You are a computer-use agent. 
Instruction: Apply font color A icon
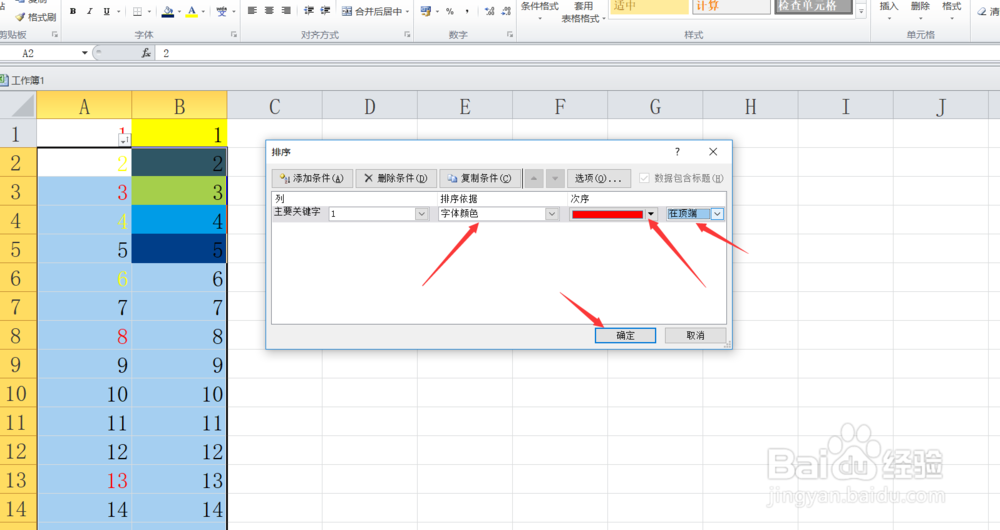click(192, 11)
